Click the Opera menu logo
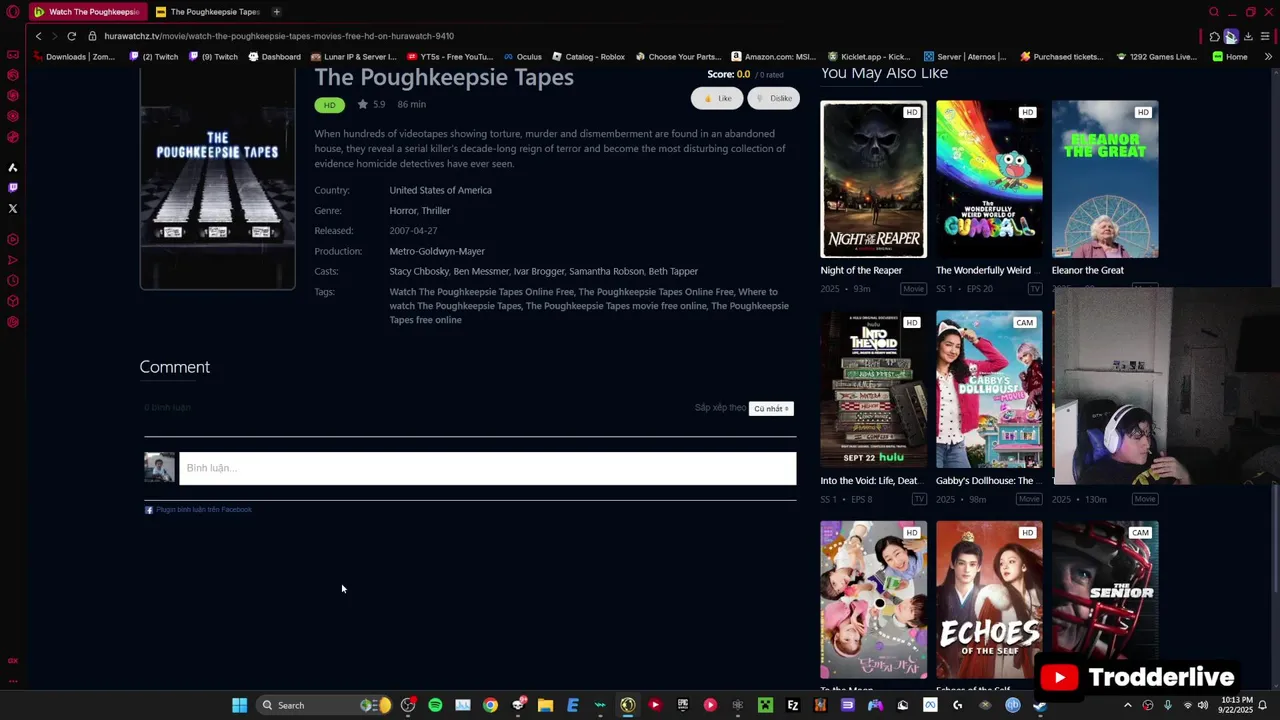This screenshot has width=1280, height=720. (13, 12)
